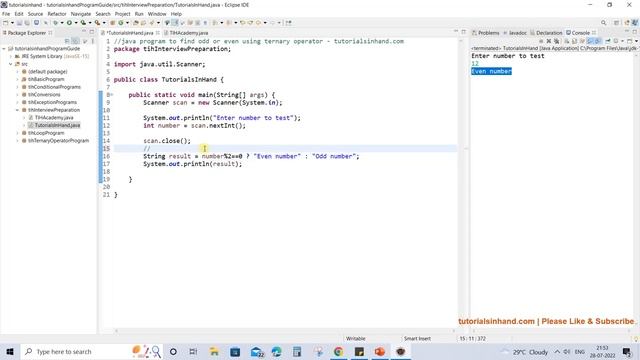Click the toolbar Search magnifier icon
The image size is (640, 360).
point(604,23)
